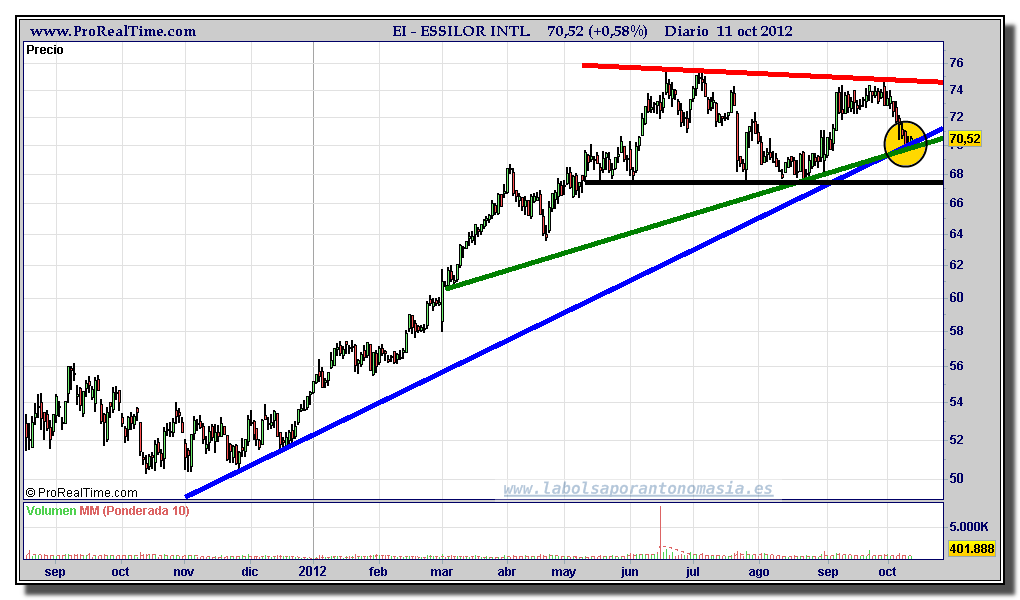Click the 401.888 volume value tag
The image size is (1020, 600).
(x=971, y=549)
